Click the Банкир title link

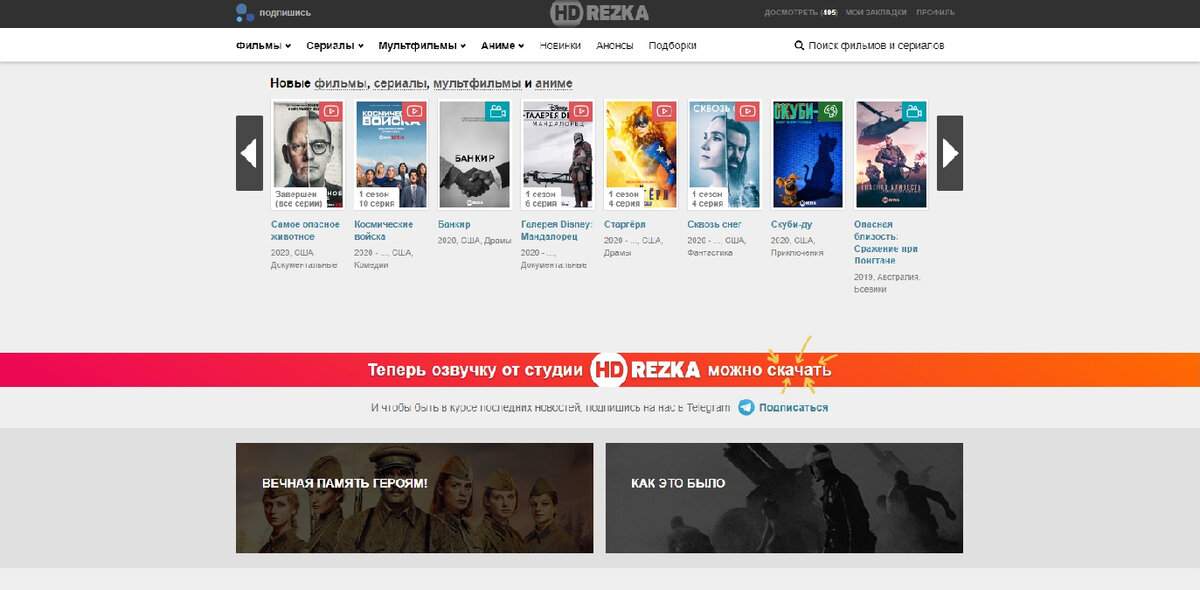454,225
